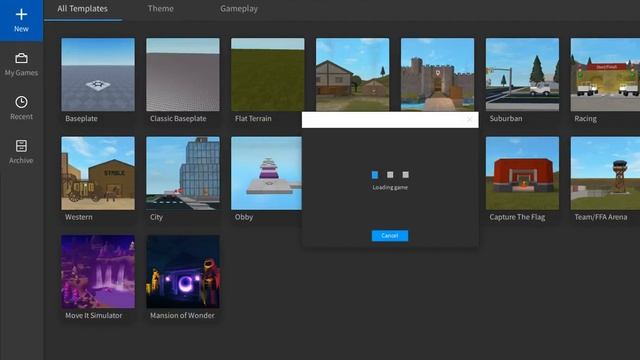Screen dimensions: 640x360
Task: Click the City label text
Action: [156, 217]
